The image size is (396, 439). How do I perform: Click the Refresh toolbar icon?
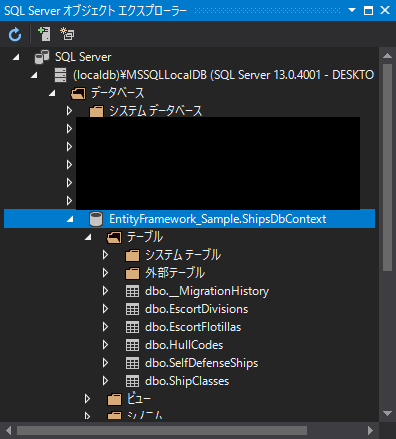[15, 34]
